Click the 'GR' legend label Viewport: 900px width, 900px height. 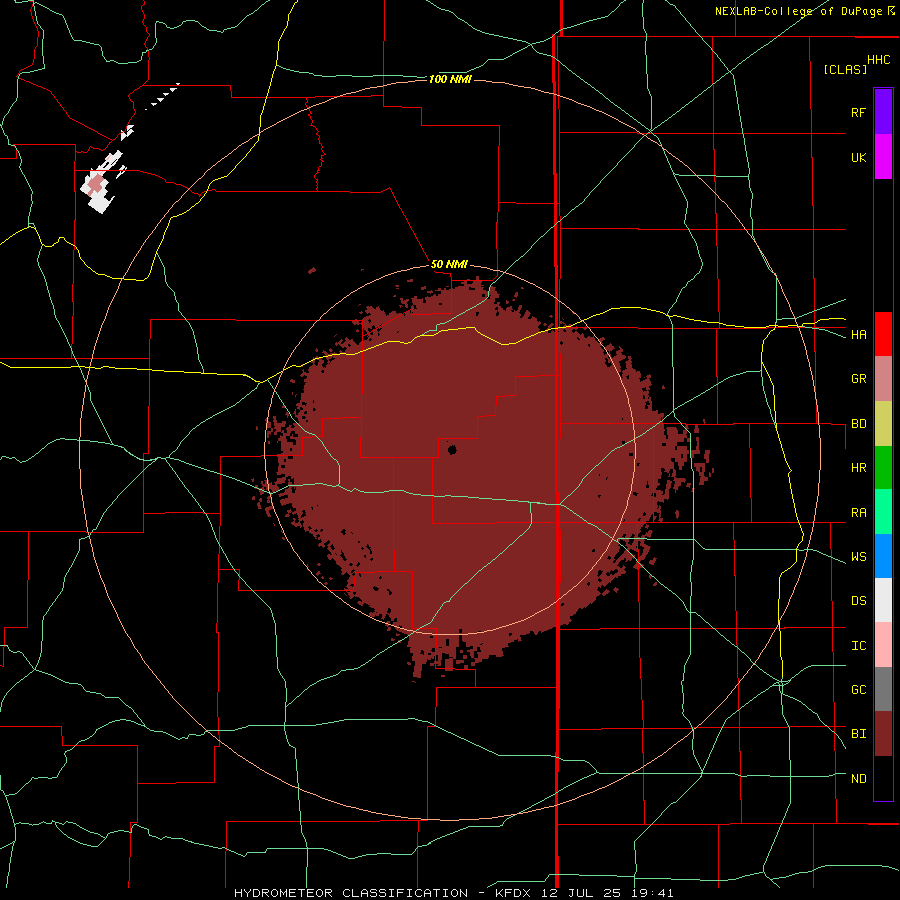[x=858, y=379]
